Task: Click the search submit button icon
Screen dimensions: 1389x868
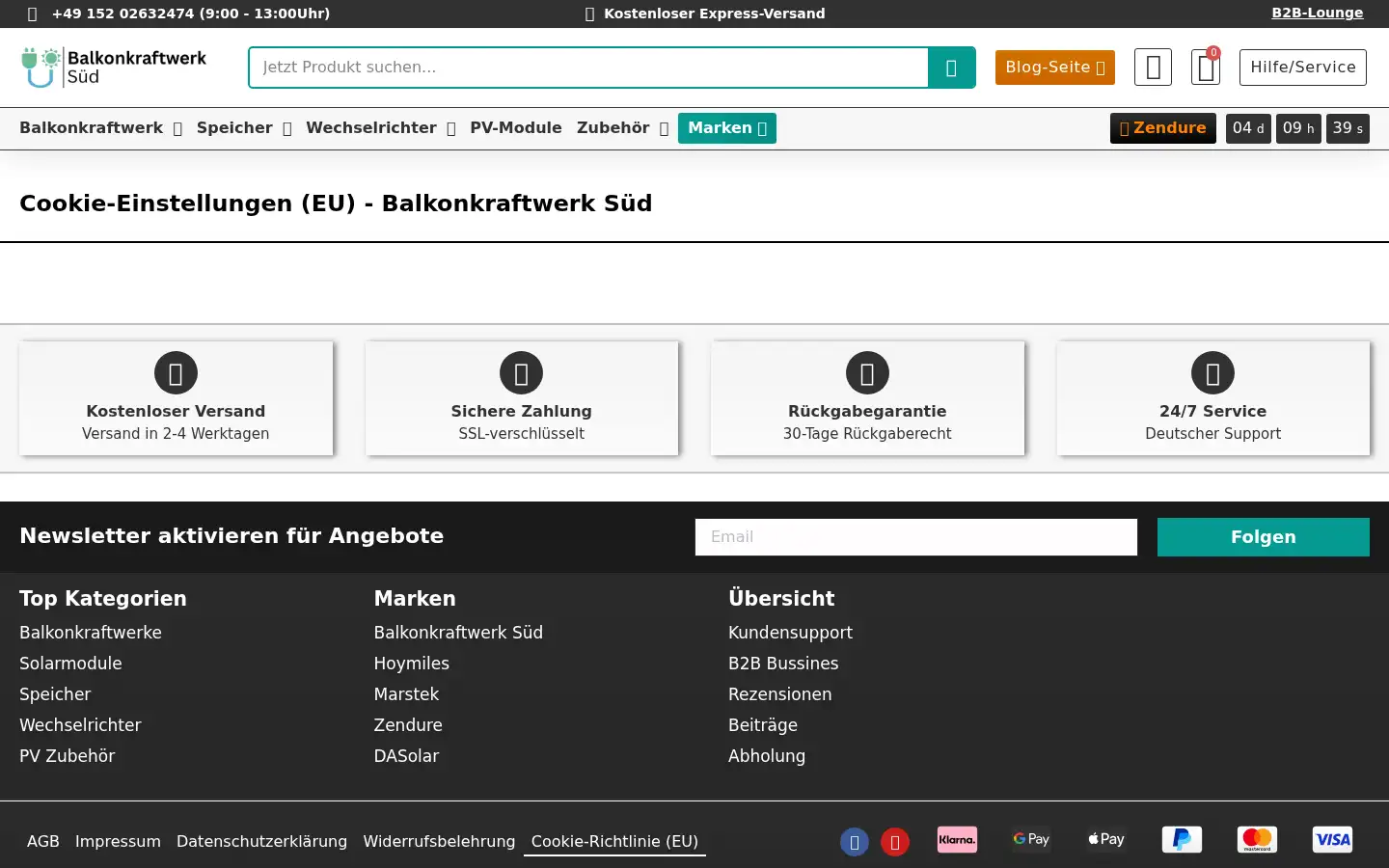Action: click(952, 68)
